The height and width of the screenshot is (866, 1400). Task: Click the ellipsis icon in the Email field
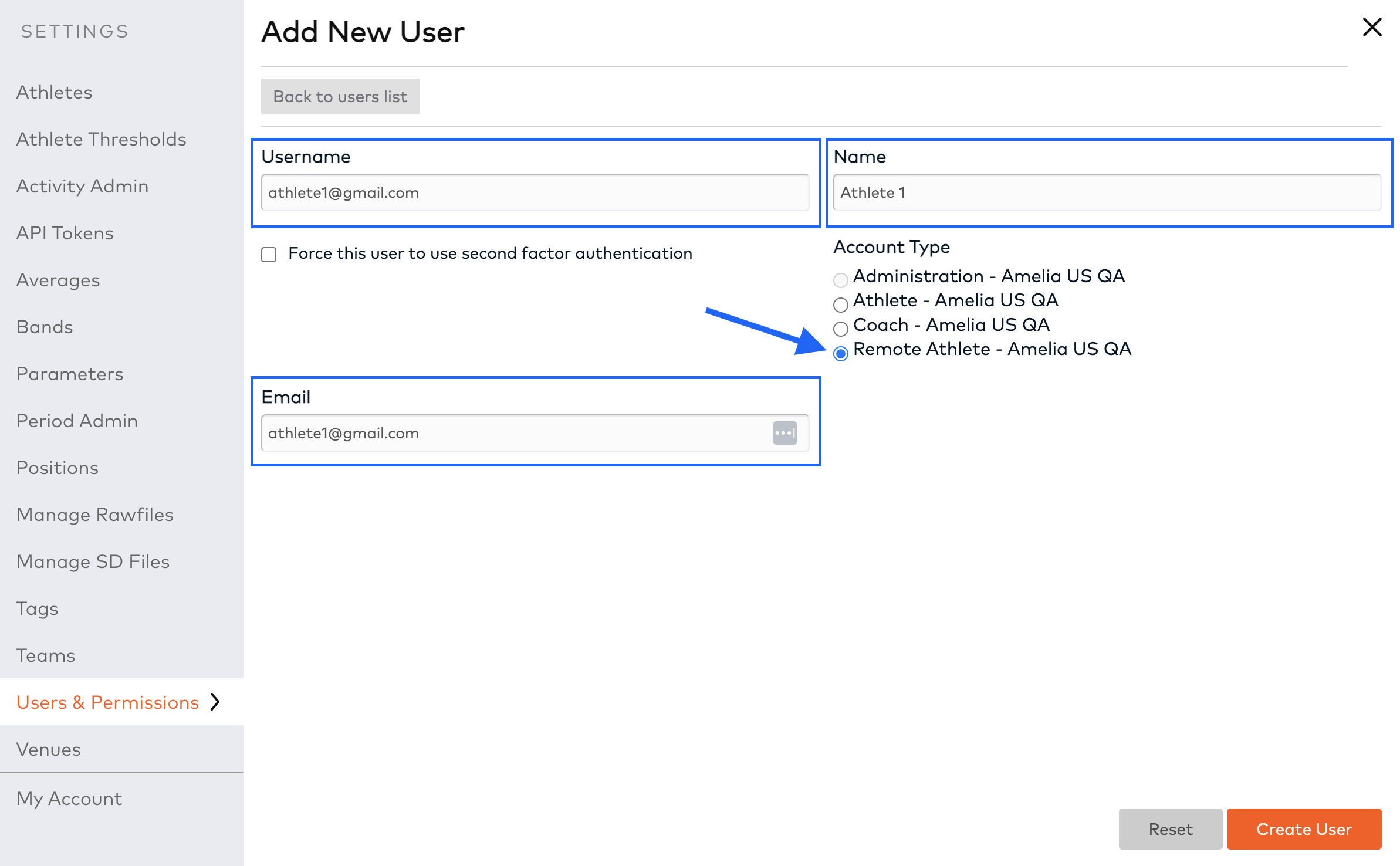tap(785, 433)
